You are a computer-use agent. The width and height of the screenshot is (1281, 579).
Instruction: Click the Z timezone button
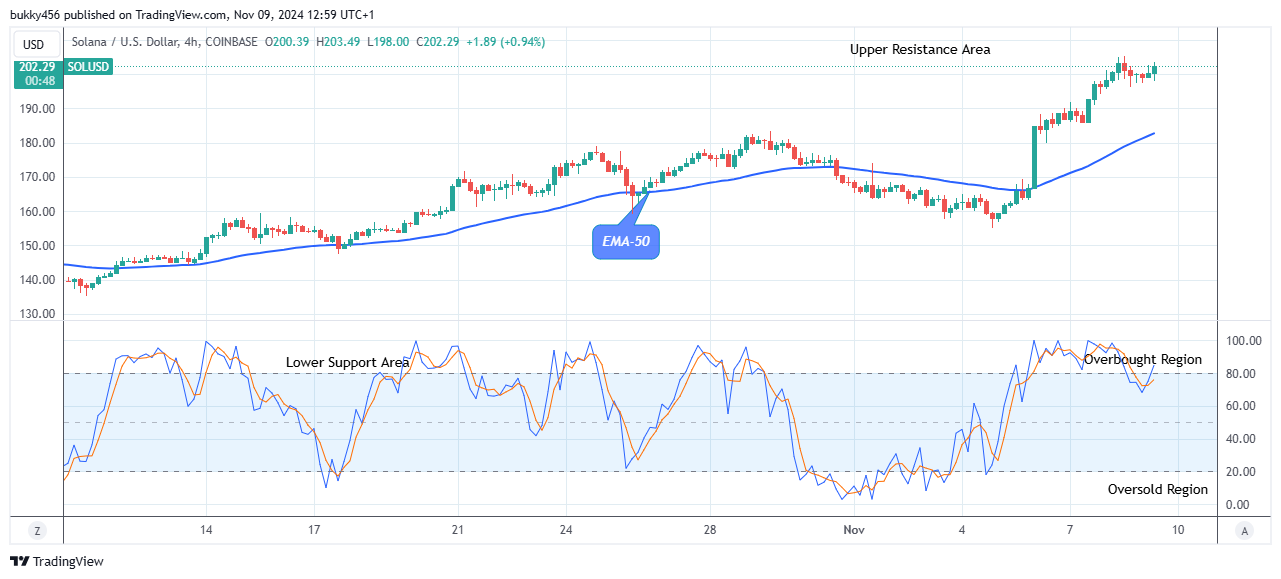pyautogui.click(x=37, y=530)
